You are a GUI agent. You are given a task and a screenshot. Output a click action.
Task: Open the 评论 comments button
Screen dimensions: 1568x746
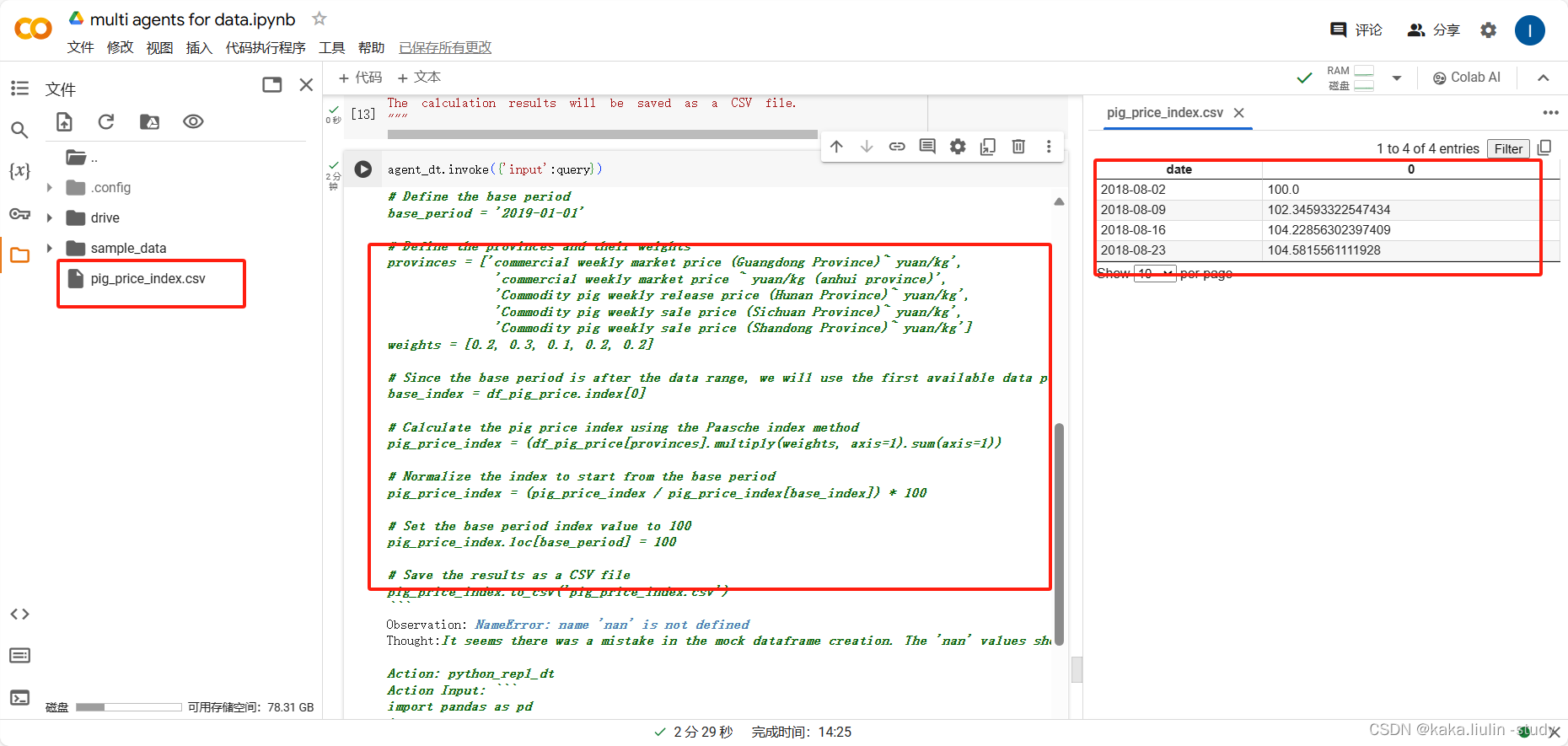coord(1356,30)
